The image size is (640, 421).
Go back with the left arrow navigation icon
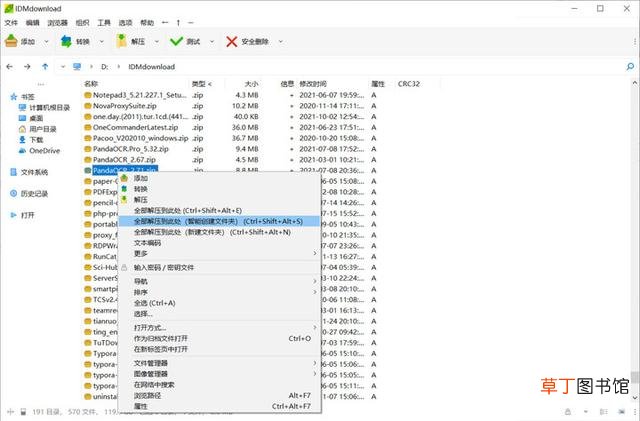10,67
